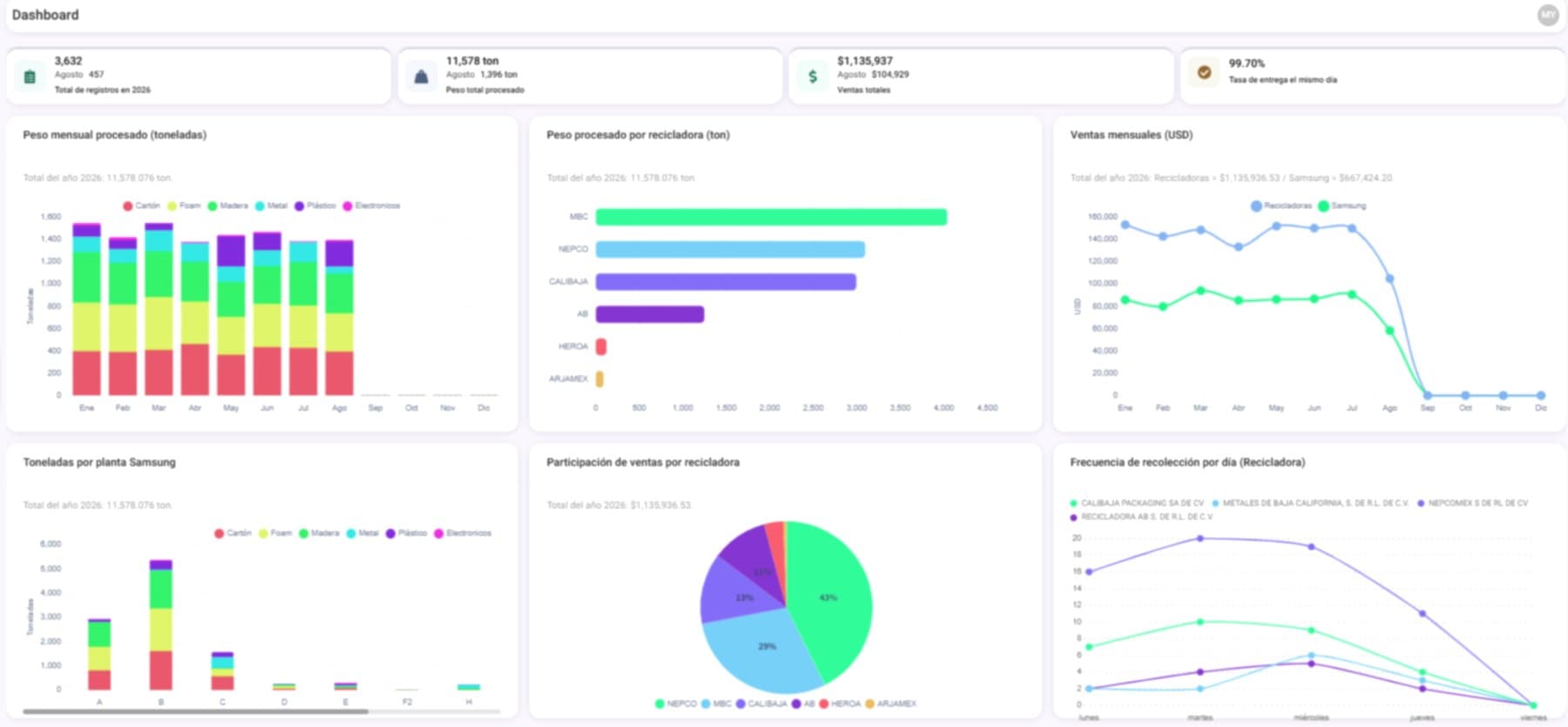This screenshot has width=1568, height=727.
Task: Click the CALIBAJA horizontal bar
Action: [726, 282]
